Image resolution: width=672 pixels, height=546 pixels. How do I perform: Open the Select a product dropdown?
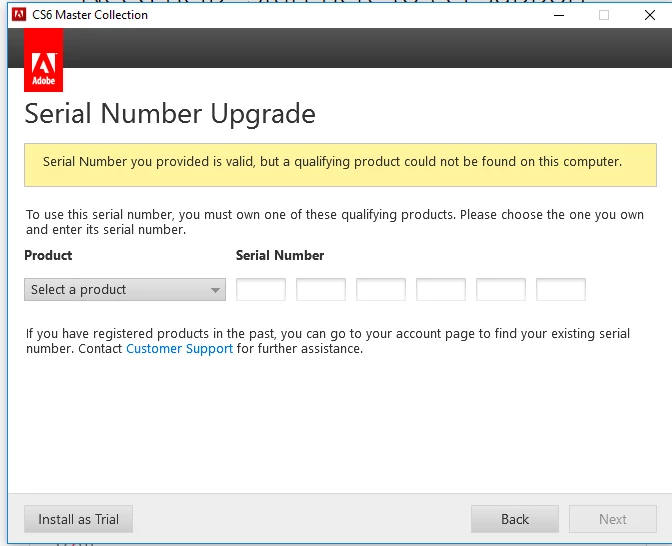(125, 290)
